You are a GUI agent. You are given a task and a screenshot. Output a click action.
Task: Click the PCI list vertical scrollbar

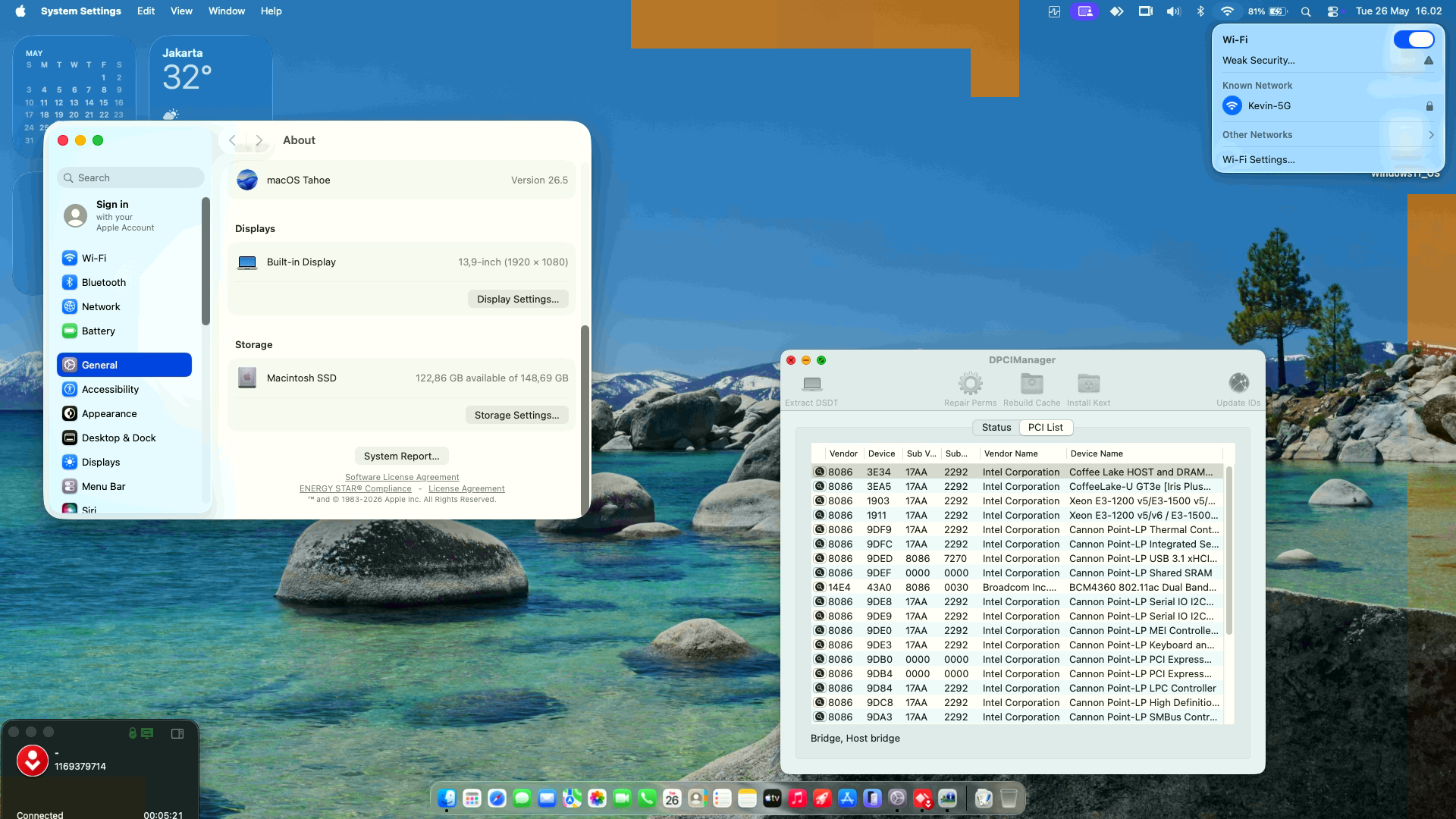click(1228, 551)
